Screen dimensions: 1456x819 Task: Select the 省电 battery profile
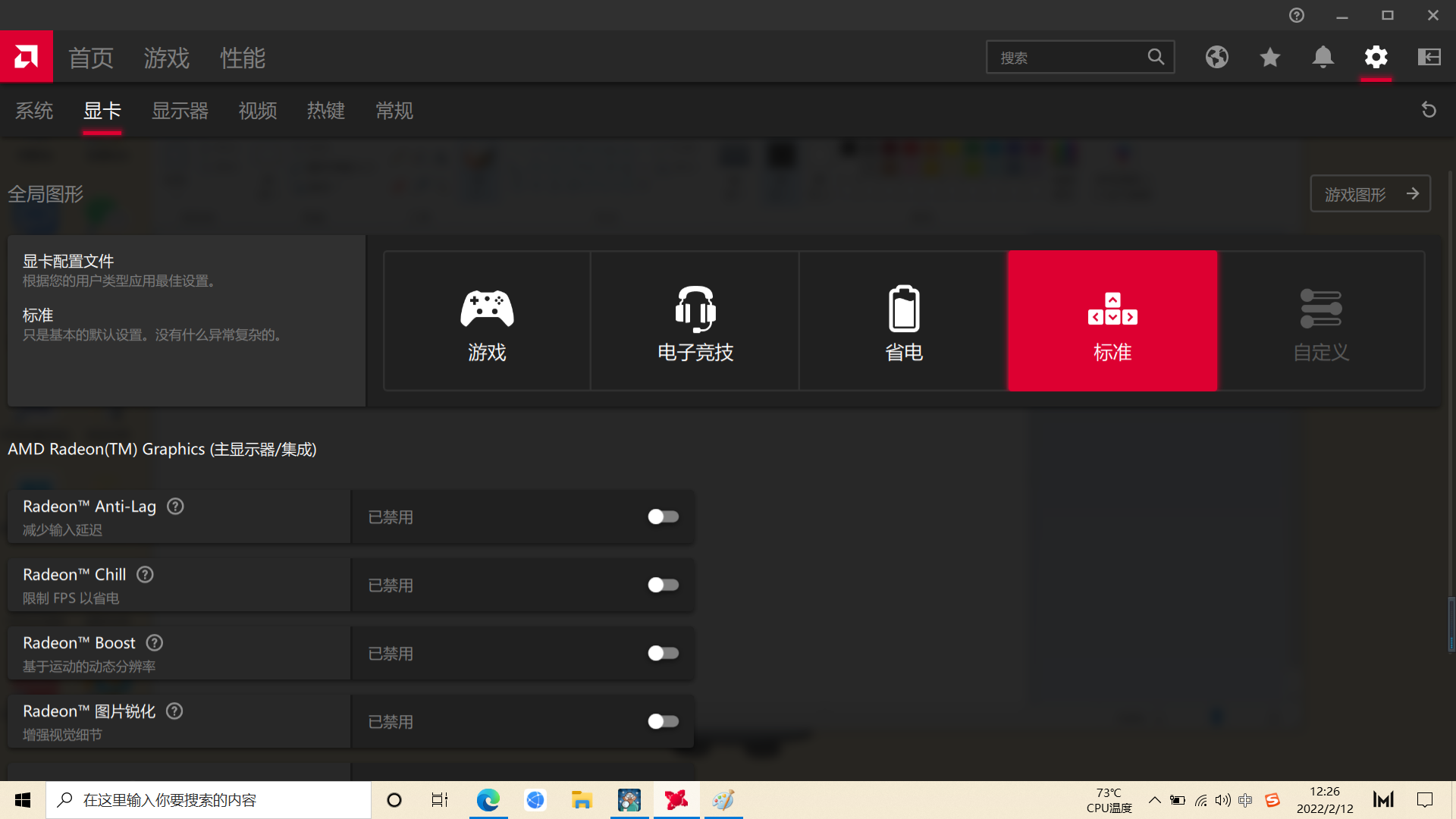click(903, 321)
